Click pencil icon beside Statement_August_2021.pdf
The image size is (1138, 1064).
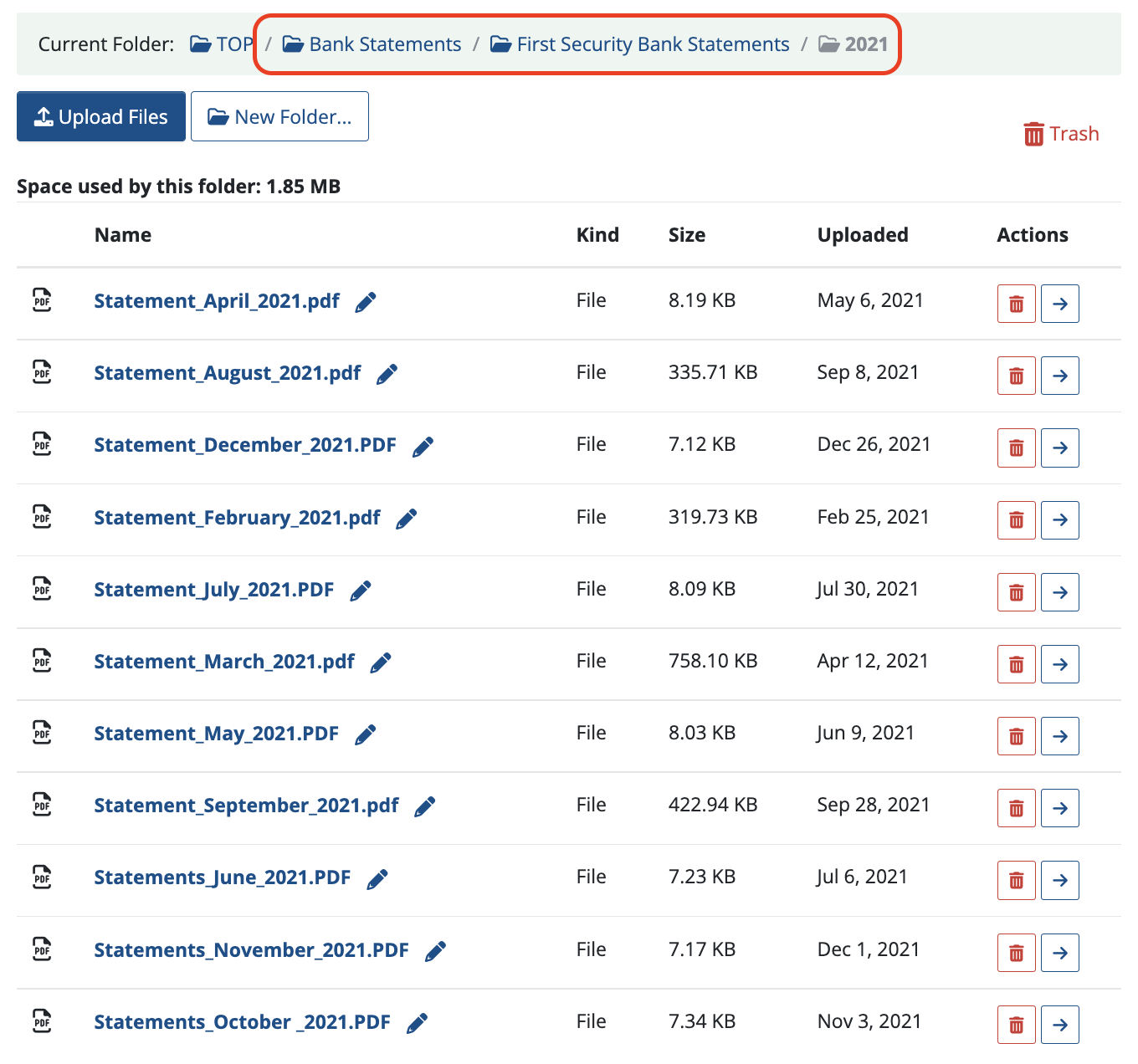387,374
